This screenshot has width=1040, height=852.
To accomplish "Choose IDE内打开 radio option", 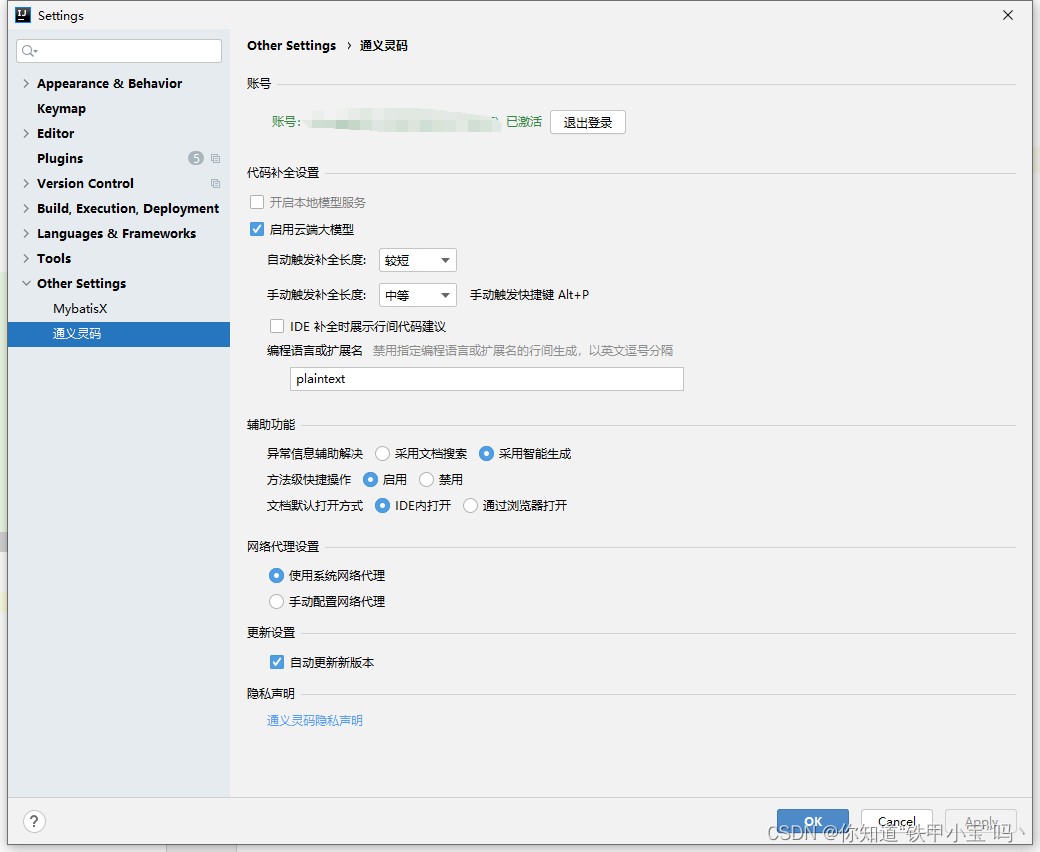I will pyautogui.click(x=382, y=506).
